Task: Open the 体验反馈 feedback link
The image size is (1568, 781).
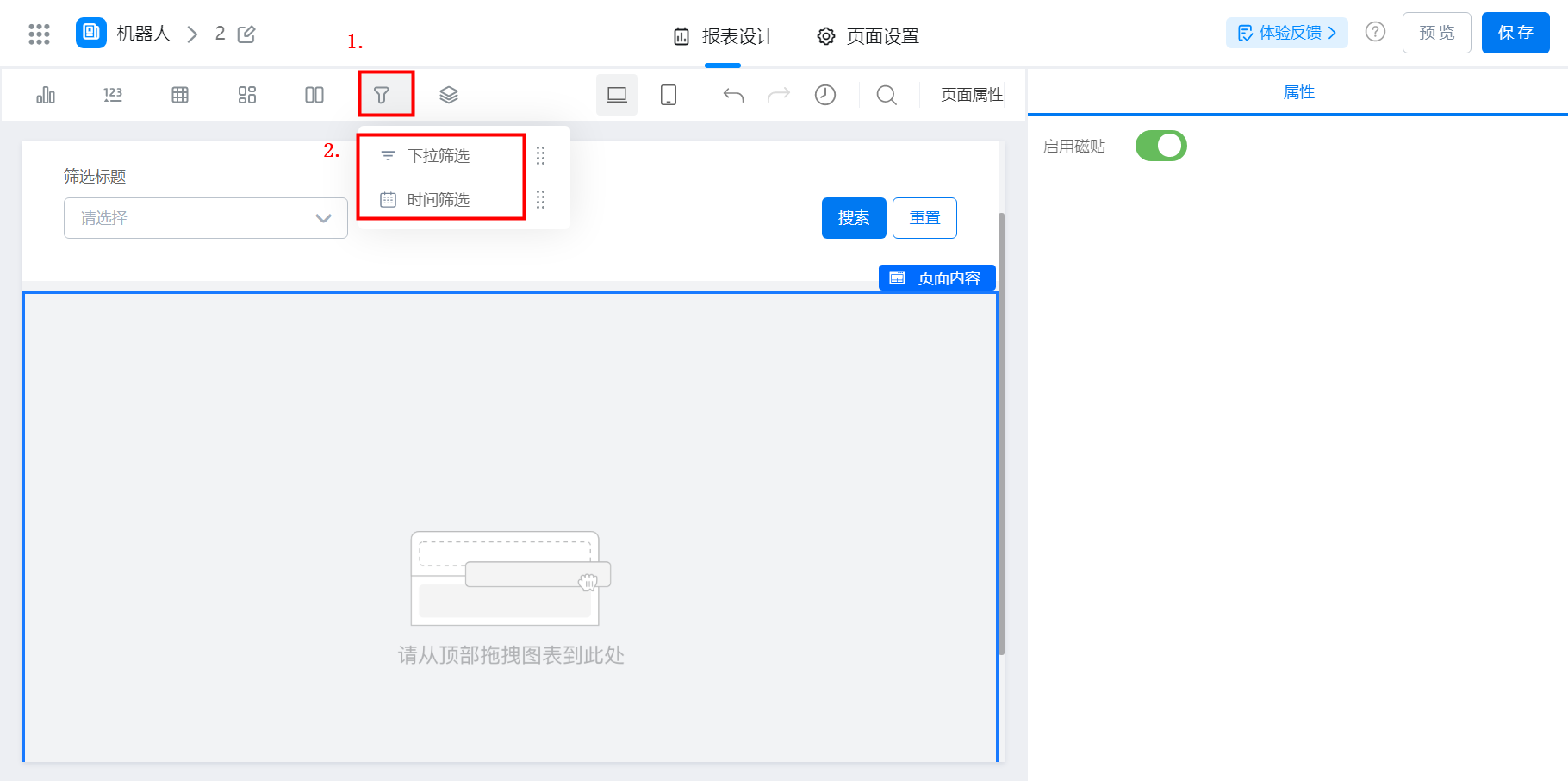Action: tap(1286, 33)
